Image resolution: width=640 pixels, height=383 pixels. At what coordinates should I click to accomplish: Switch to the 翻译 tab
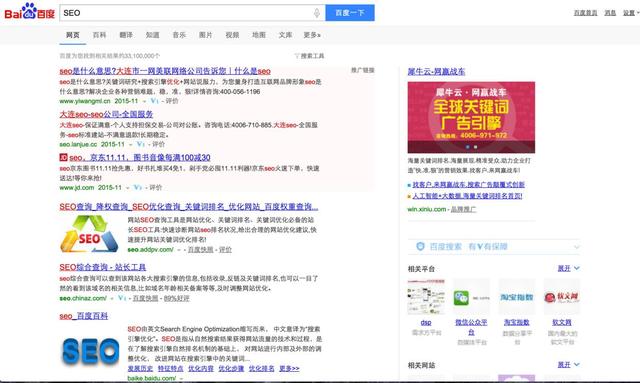(126, 35)
